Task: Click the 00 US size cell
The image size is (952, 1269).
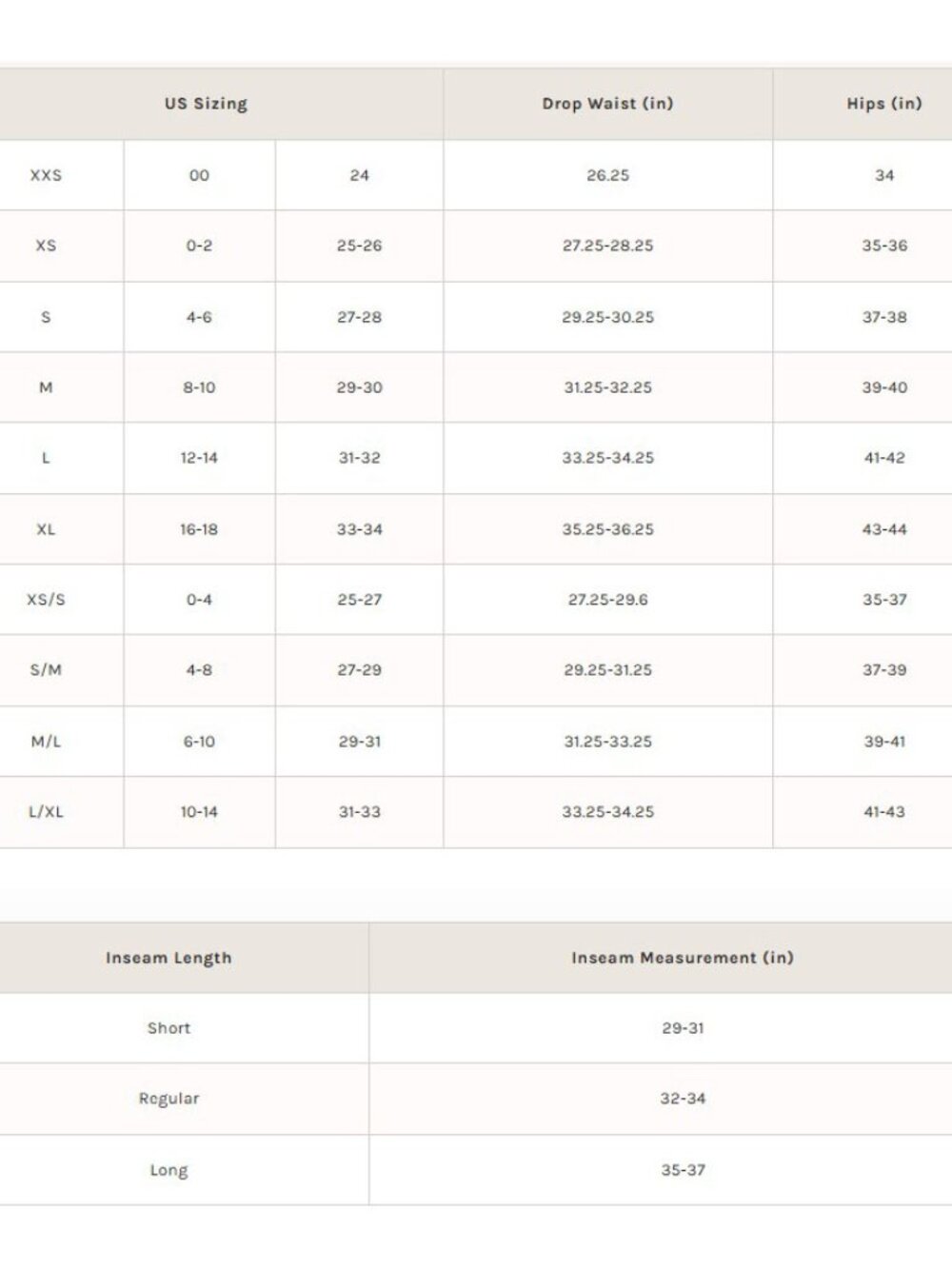Action: pos(199,175)
